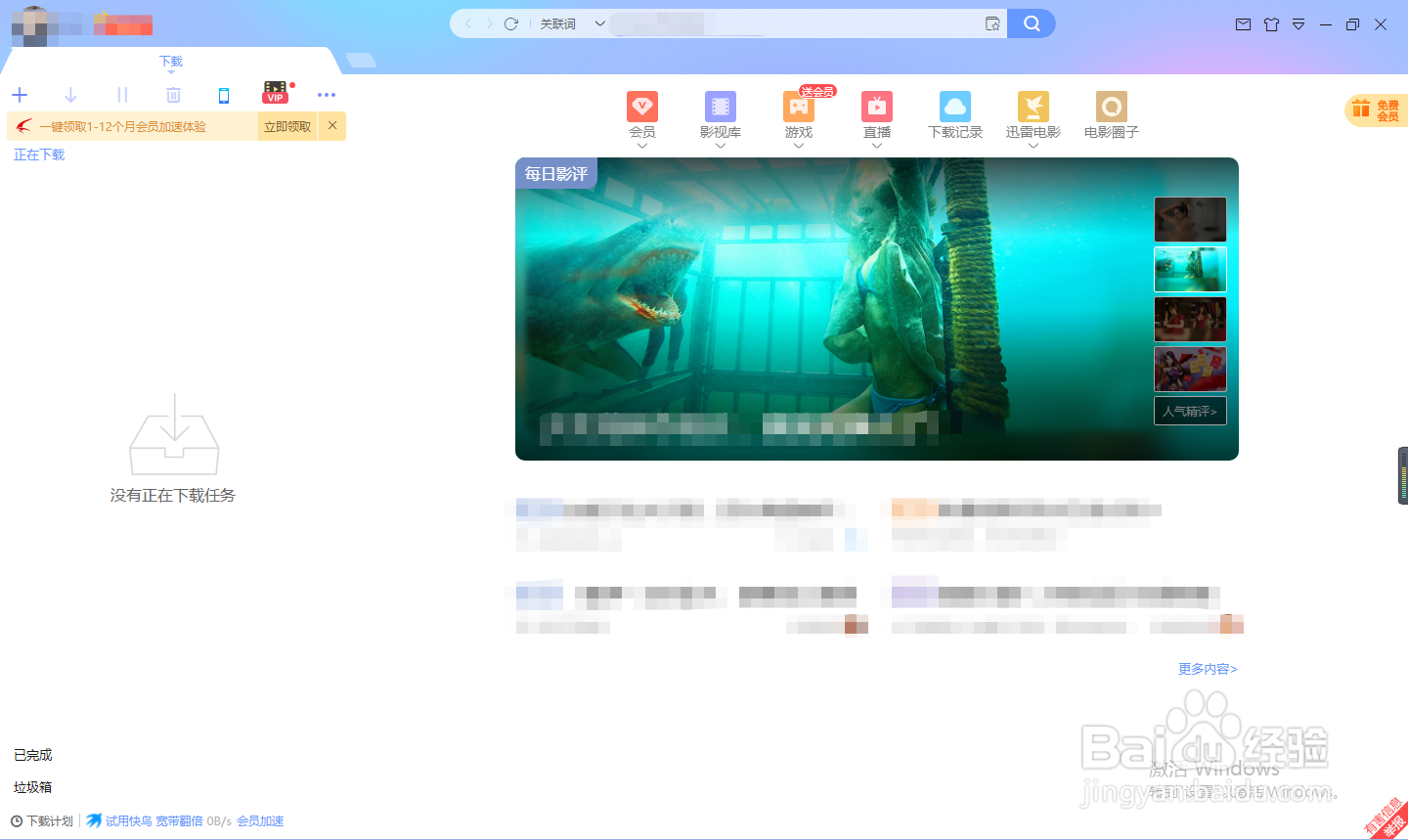The height and width of the screenshot is (840, 1408).
Task: Select the second underwater scene thumbnail
Action: tap(1190, 270)
